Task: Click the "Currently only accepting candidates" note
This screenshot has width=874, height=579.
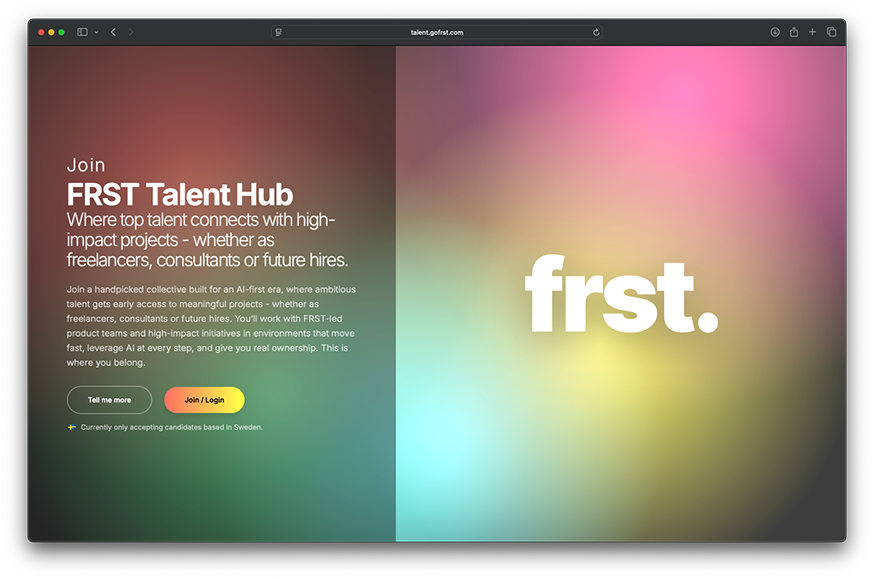Action: pos(171,427)
